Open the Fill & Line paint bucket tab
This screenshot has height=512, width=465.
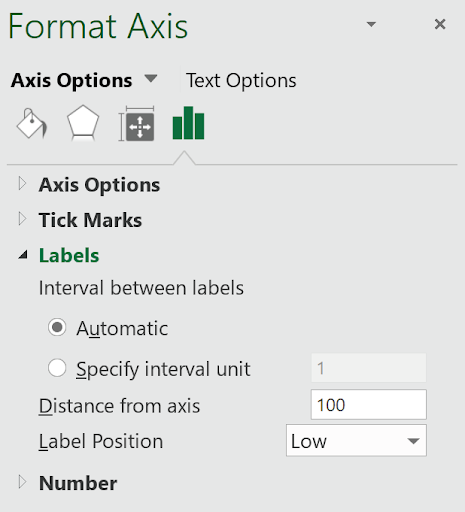pyautogui.click(x=32, y=123)
